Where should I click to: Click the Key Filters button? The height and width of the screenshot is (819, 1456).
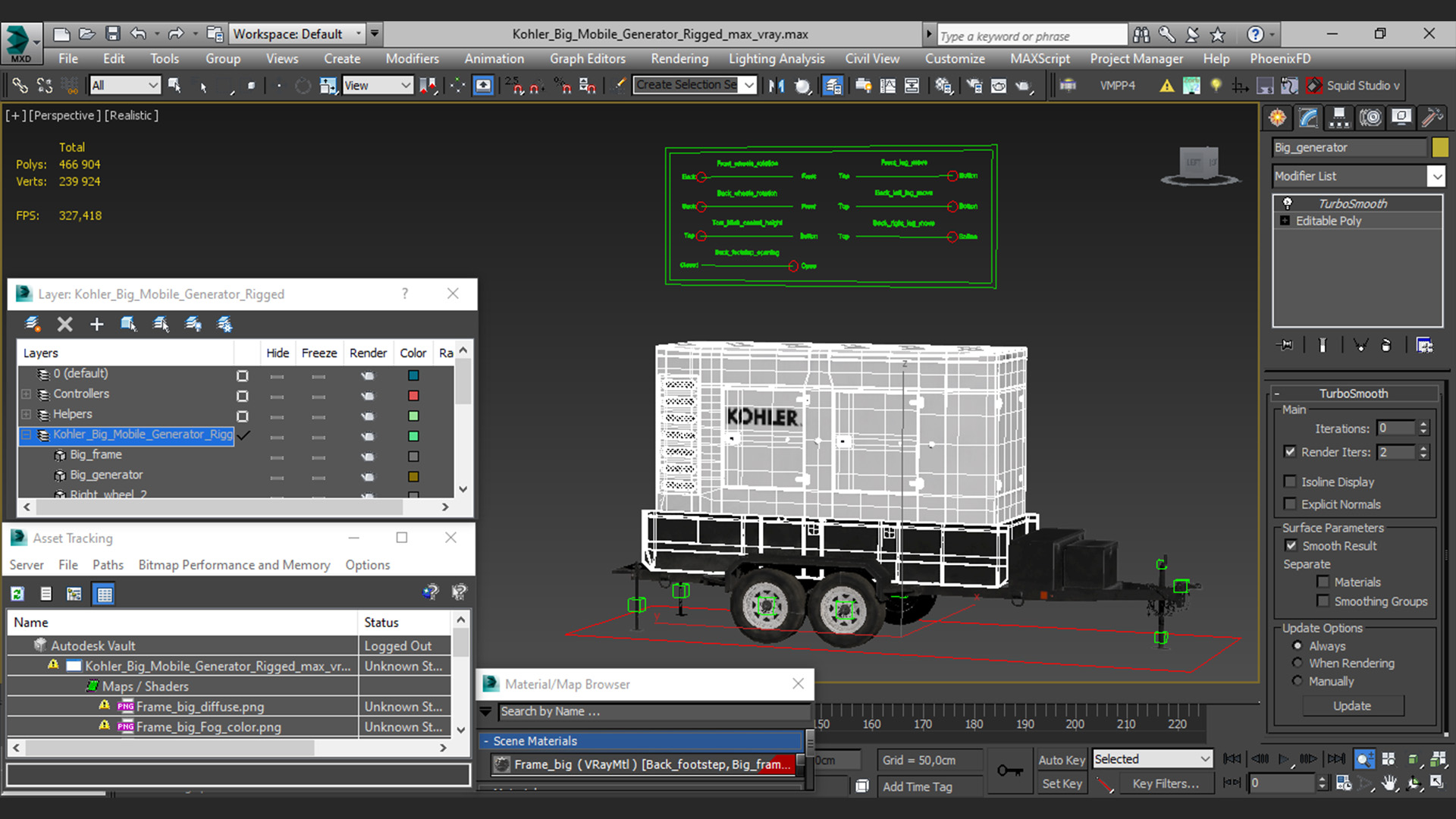click(x=1166, y=783)
